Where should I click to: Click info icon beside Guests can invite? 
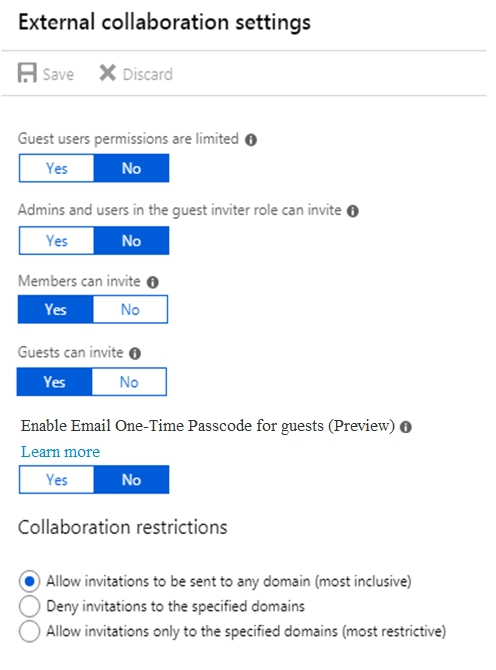(x=135, y=354)
